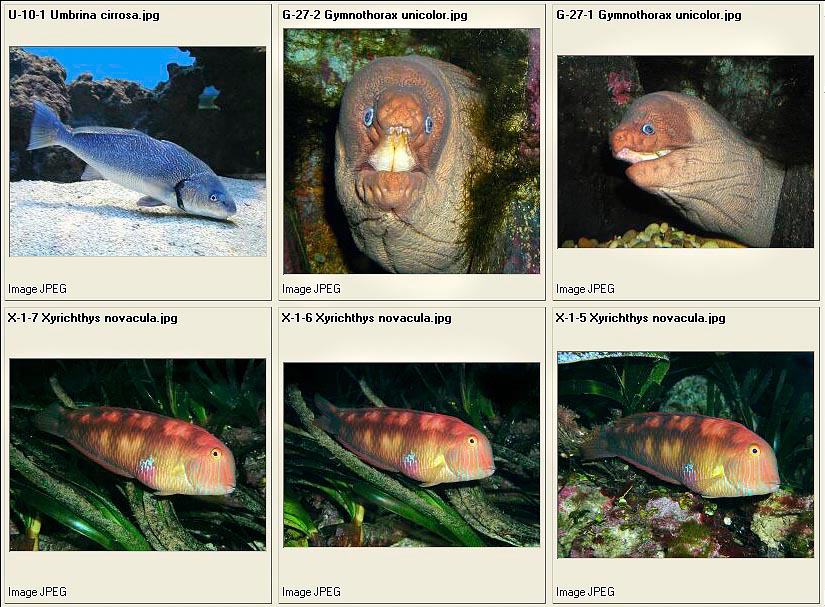825x607 pixels.
Task: Click the blank area beneath the G-27-1 image
Action: coord(686,265)
